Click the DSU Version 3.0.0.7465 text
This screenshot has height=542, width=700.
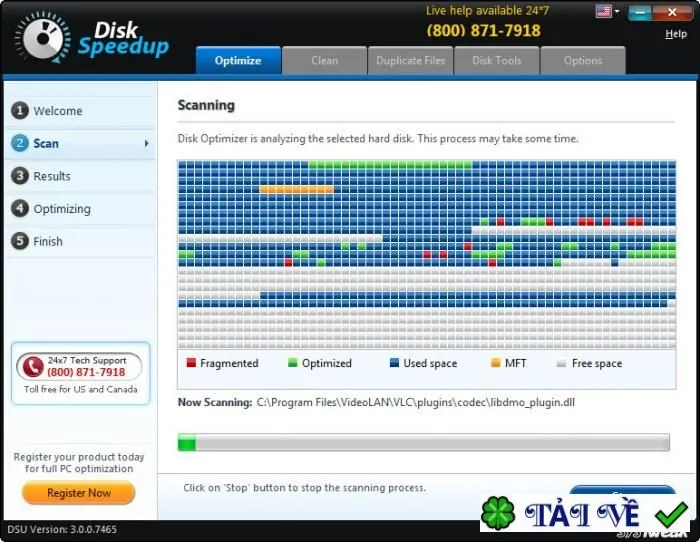pyautogui.click(x=62, y=529)
